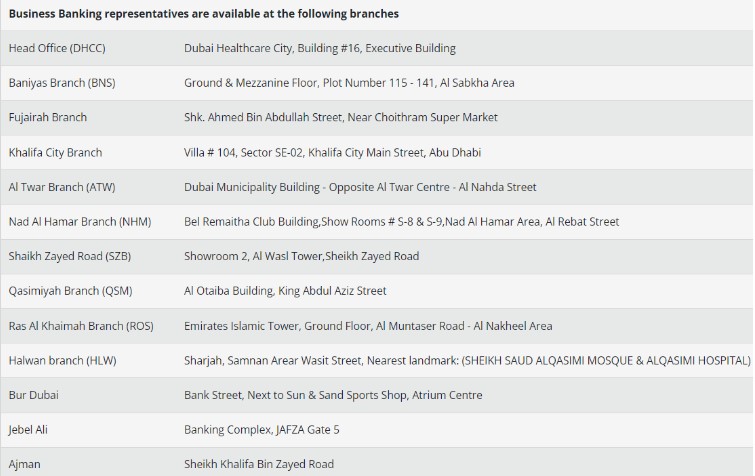Select the Al Sabkha Area address
755x476 pixels.
[x=349, y=83]
